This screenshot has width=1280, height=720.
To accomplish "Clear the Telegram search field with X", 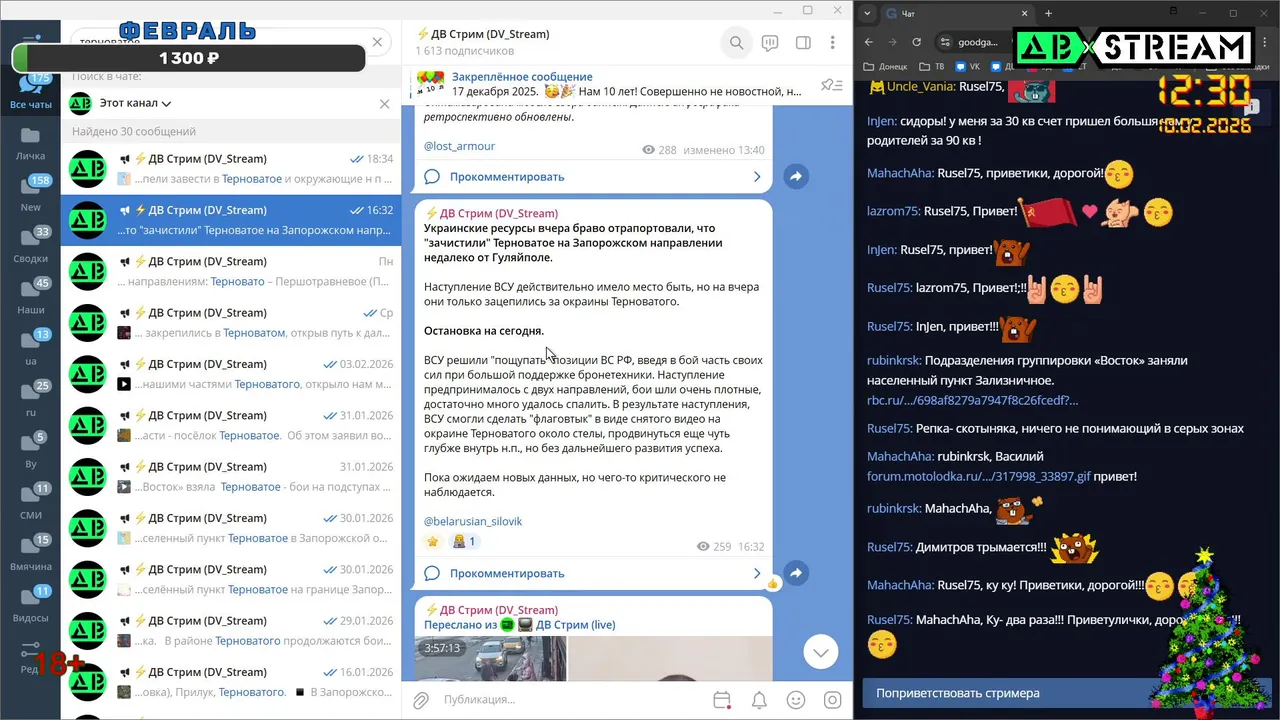I will point(377,42).
